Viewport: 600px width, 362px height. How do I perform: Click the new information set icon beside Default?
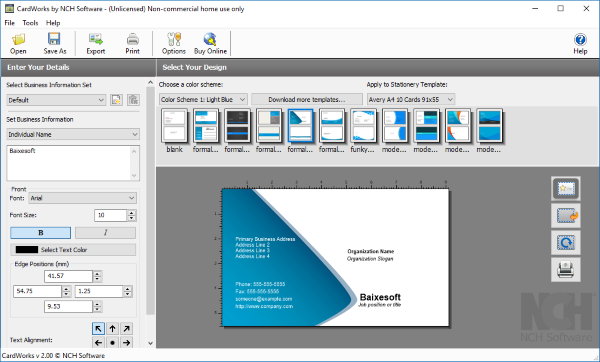point(116,100)
